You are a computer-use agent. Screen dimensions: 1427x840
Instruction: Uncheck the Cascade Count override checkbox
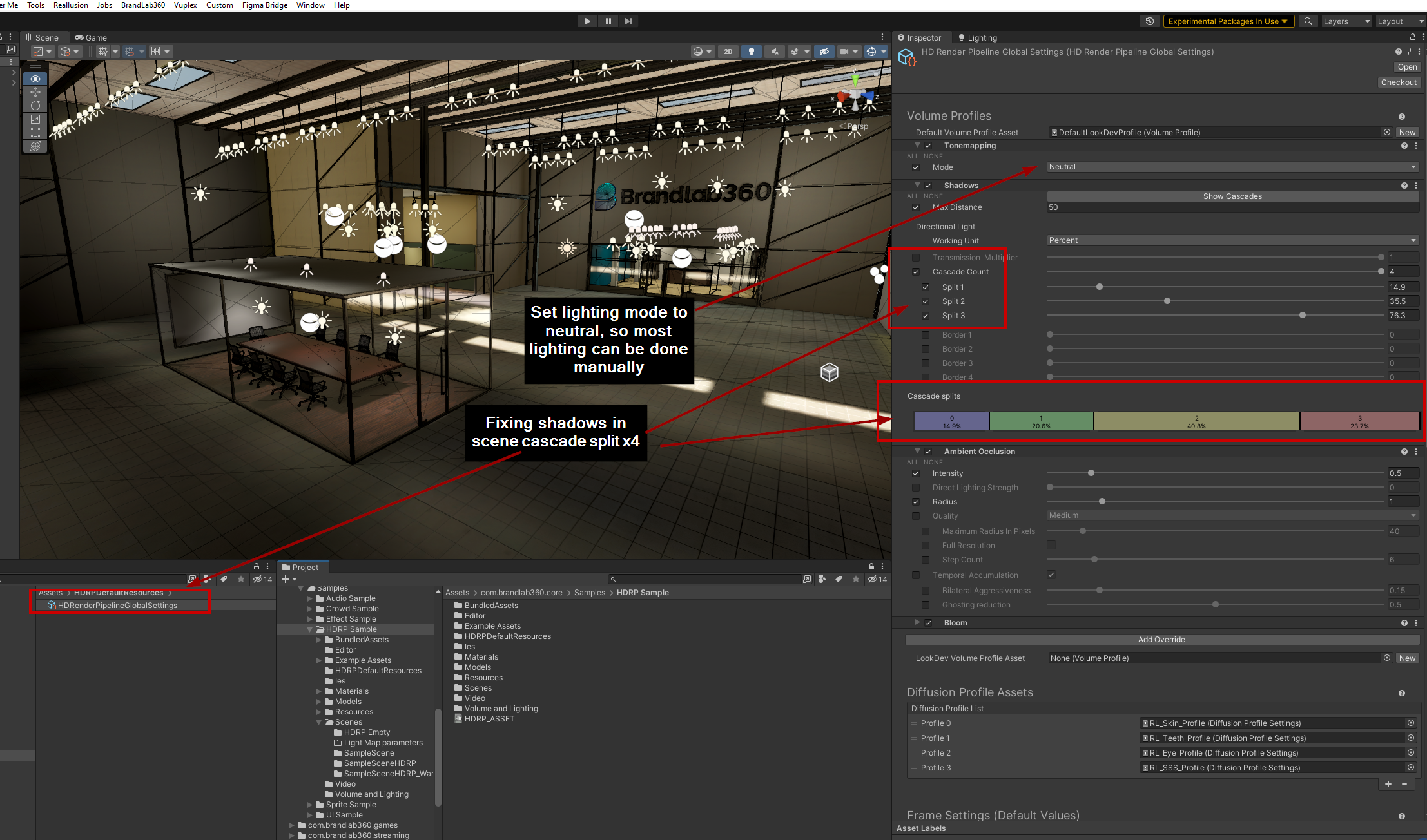click(x=916, y=272)
